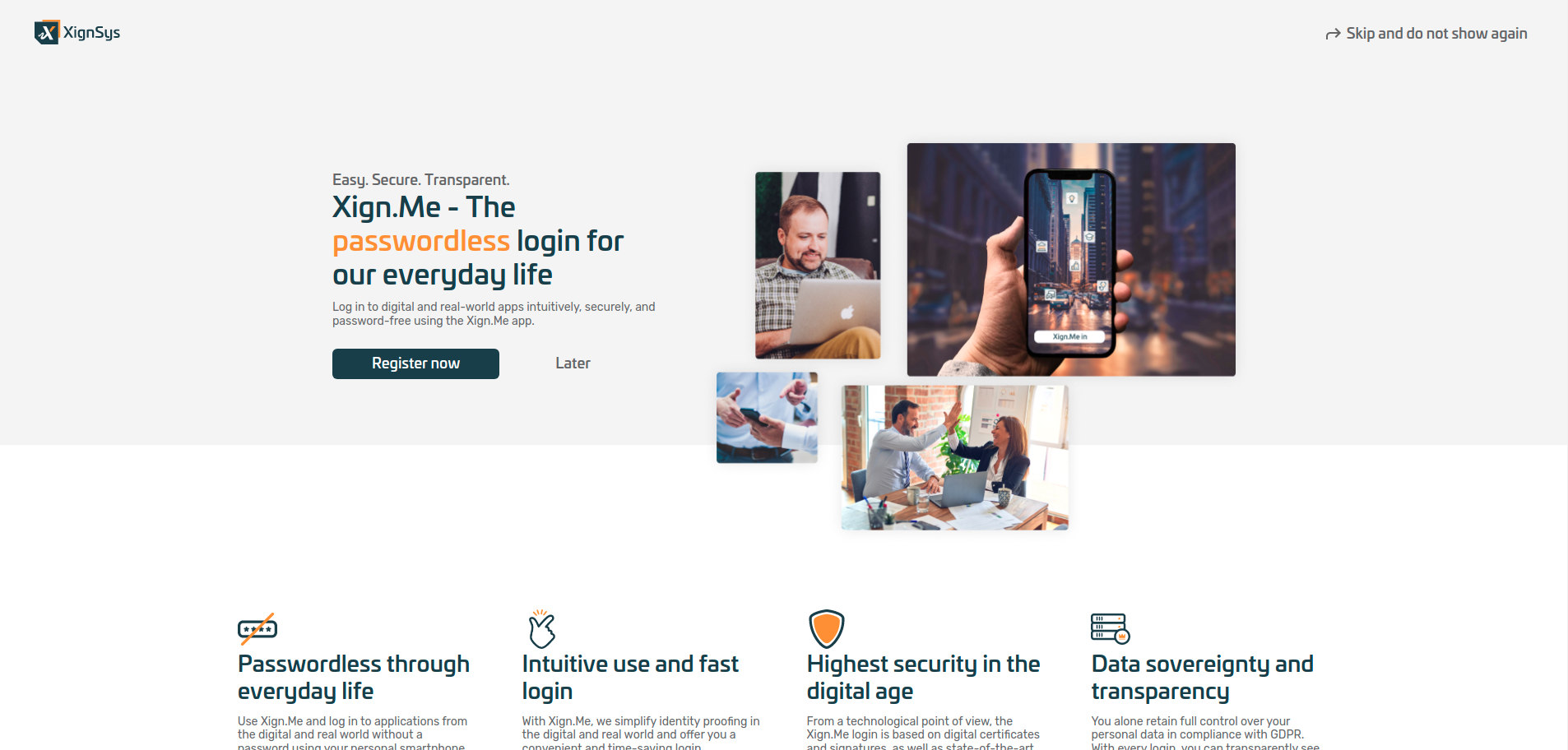Image resolution: width=1568 pixels, height=750 pixels.
Task: Click Skip and do not show again
Action: [1436, 34]
